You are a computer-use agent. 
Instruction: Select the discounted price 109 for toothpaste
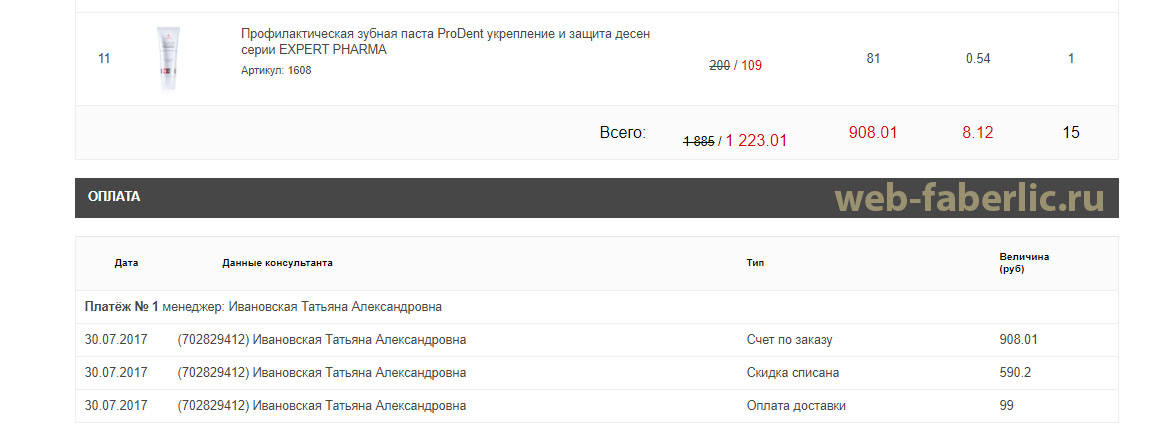[752, 66]
